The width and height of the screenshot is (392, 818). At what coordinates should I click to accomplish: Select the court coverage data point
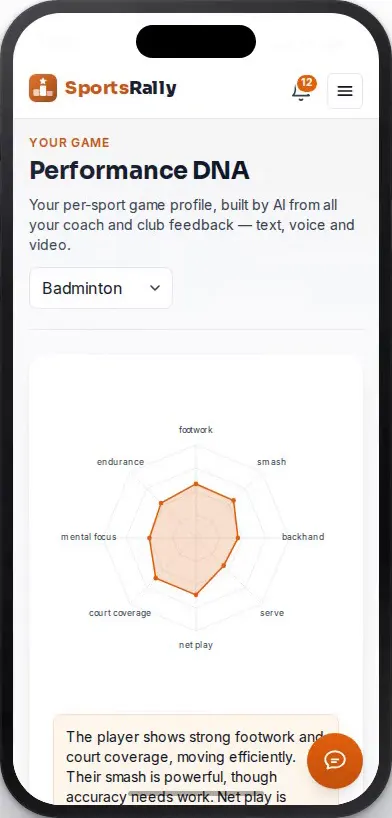pos(155,578)
